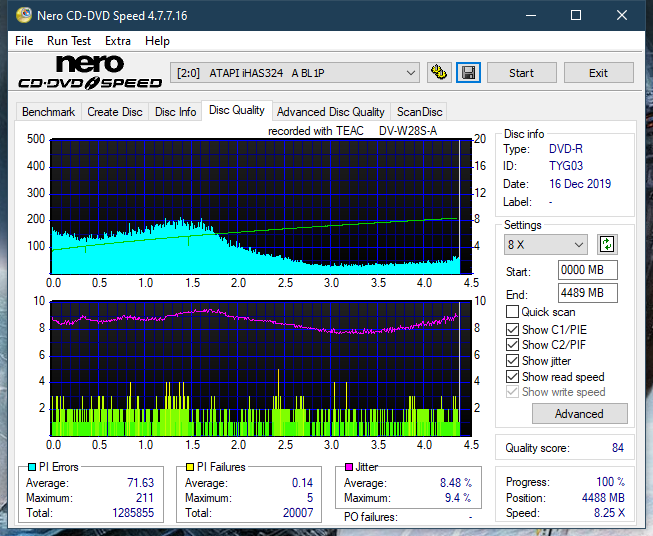This screenshot has width=653, height=536.
Task: Click the Quality score value 84
Action: pyautogui.click(x=618, y=448)
